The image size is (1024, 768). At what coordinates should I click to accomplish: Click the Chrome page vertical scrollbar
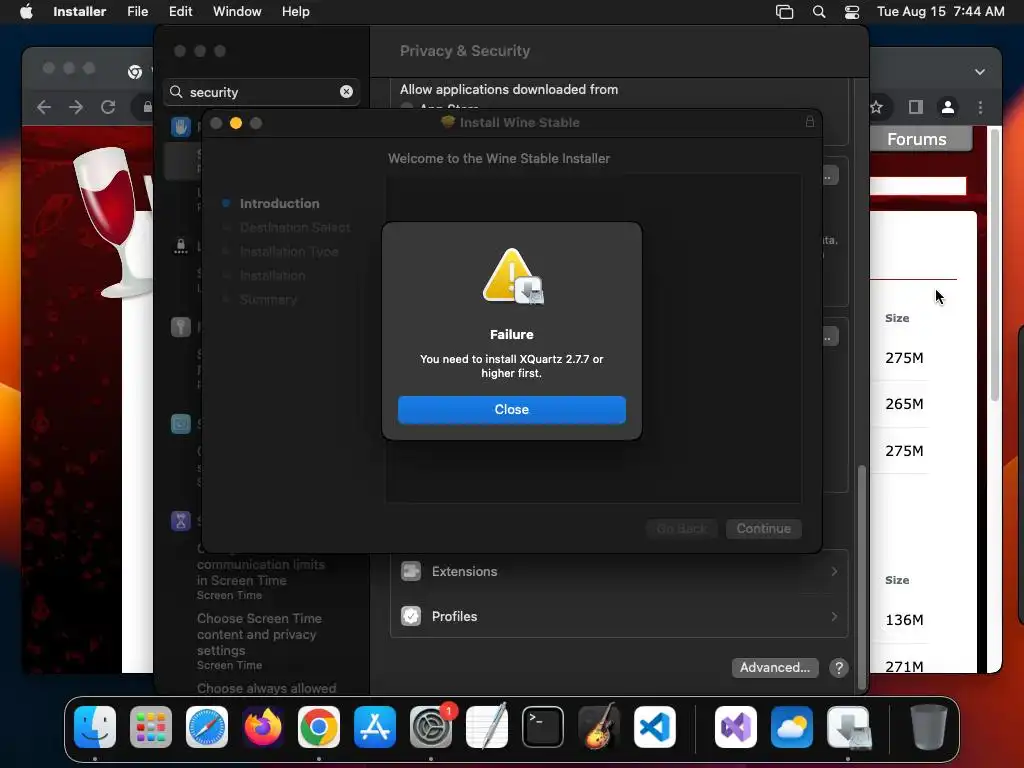click(x=995, y=264)
